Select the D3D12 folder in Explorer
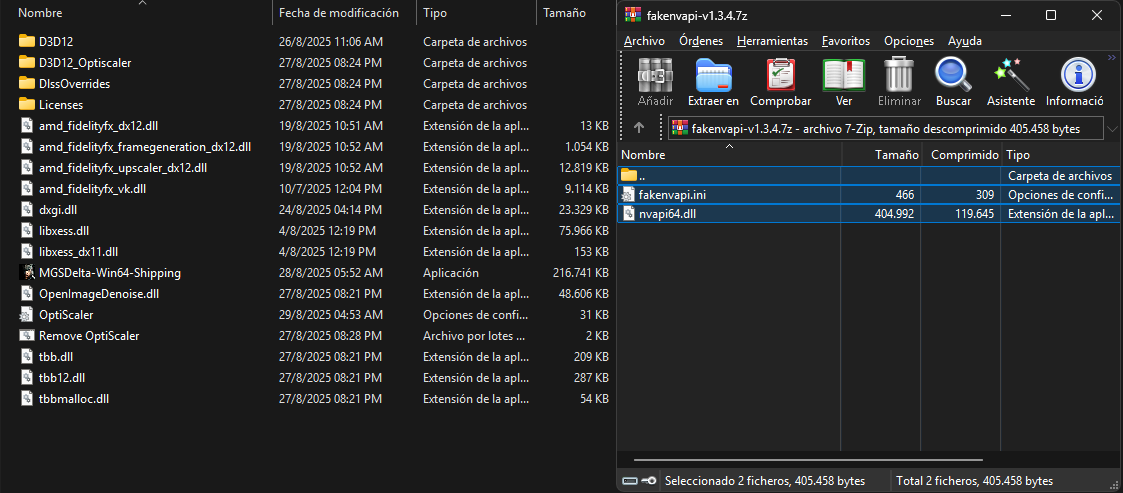This screenshot has width=1123, height=493. pyautogui.click(x=56, y=42)
